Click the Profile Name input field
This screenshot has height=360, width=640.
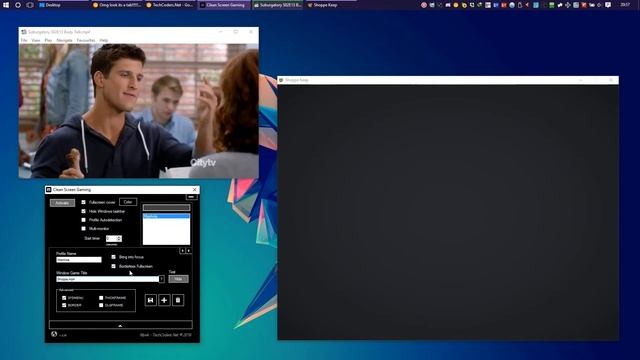pos(79,260)
